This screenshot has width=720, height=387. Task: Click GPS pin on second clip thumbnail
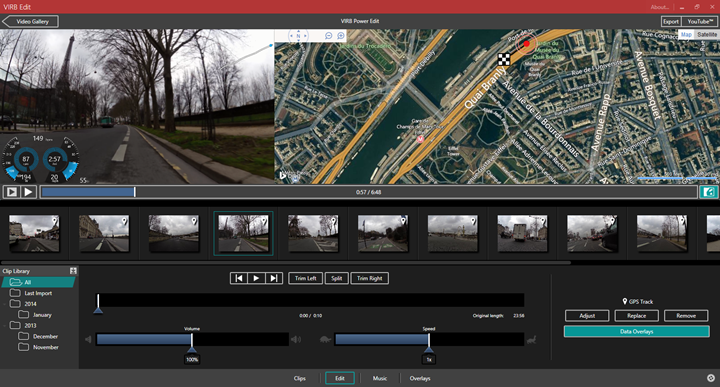point(124,221)
